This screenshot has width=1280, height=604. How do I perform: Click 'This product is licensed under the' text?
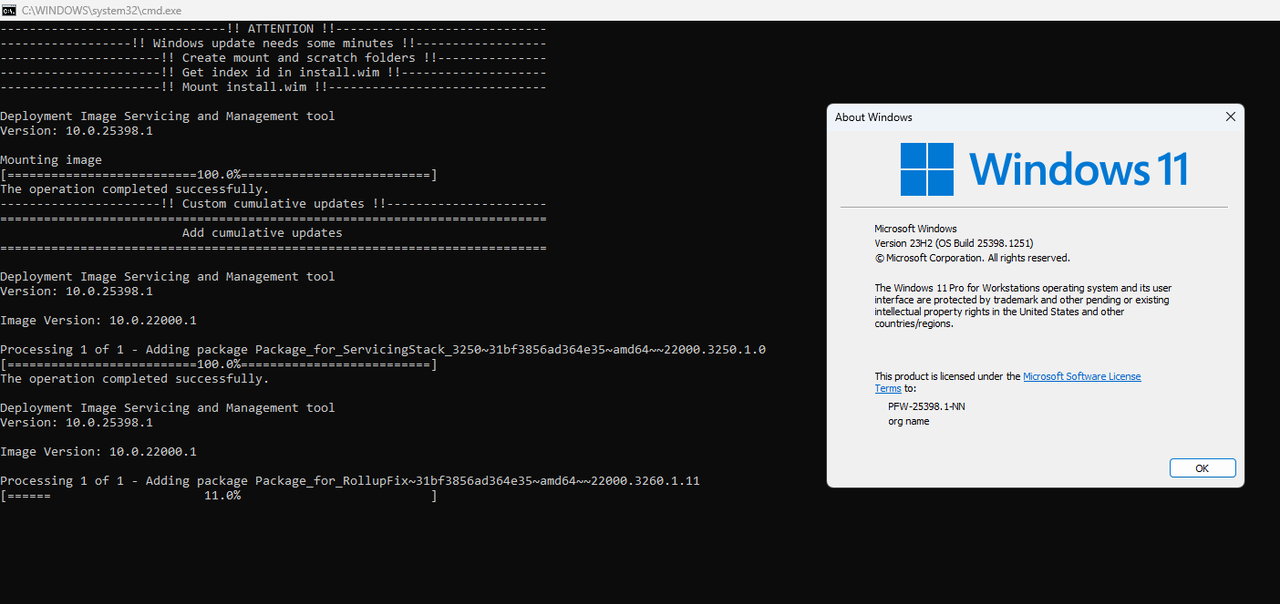pyautogui.click(x=948, y=377)
